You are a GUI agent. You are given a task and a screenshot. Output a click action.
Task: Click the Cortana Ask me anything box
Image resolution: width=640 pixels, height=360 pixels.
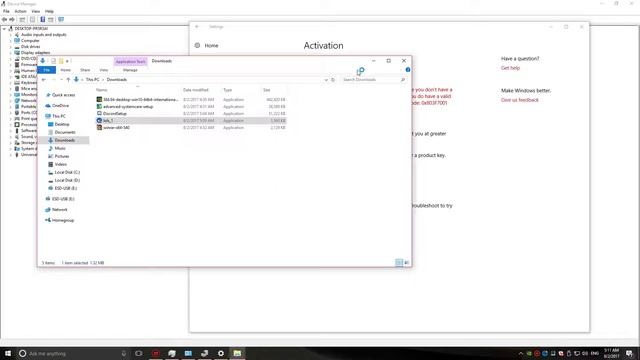(x=73, y=353)
